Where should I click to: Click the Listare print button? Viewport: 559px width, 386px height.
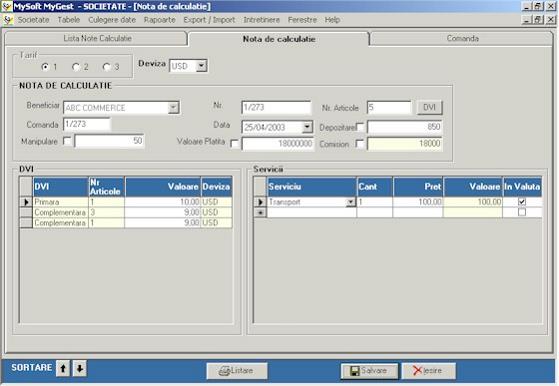point(237,371)
